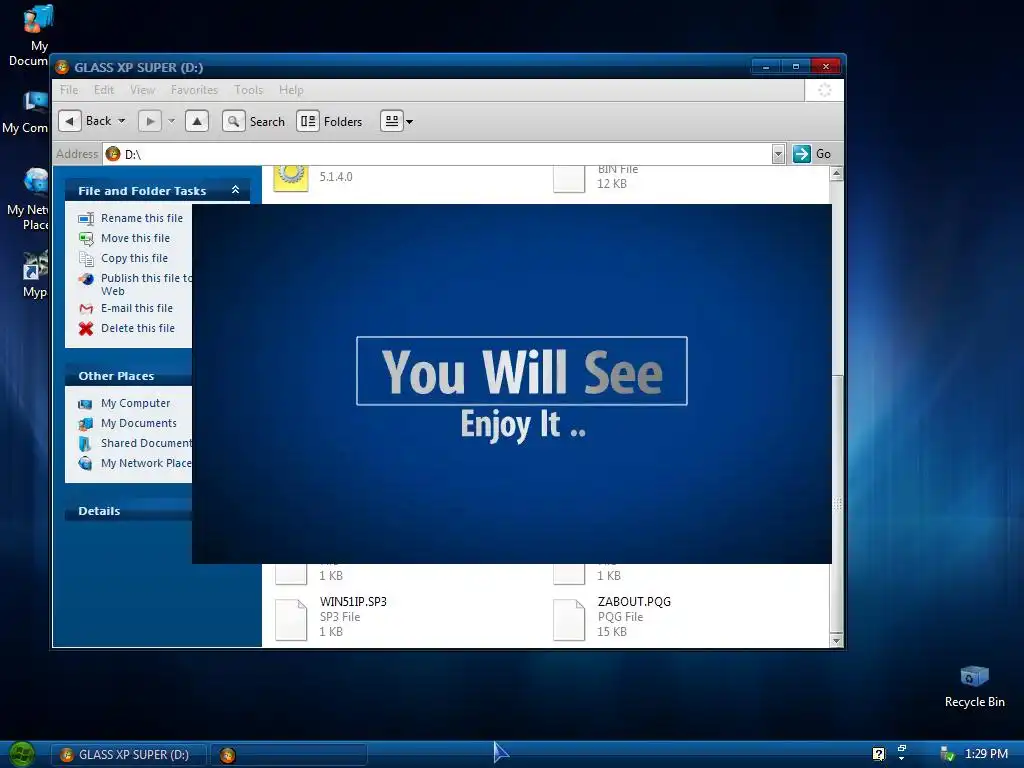The width and height of the screenshot is (1024, 768).
Task: Open Shared Documents in Other Places
Action: point(146,443)
